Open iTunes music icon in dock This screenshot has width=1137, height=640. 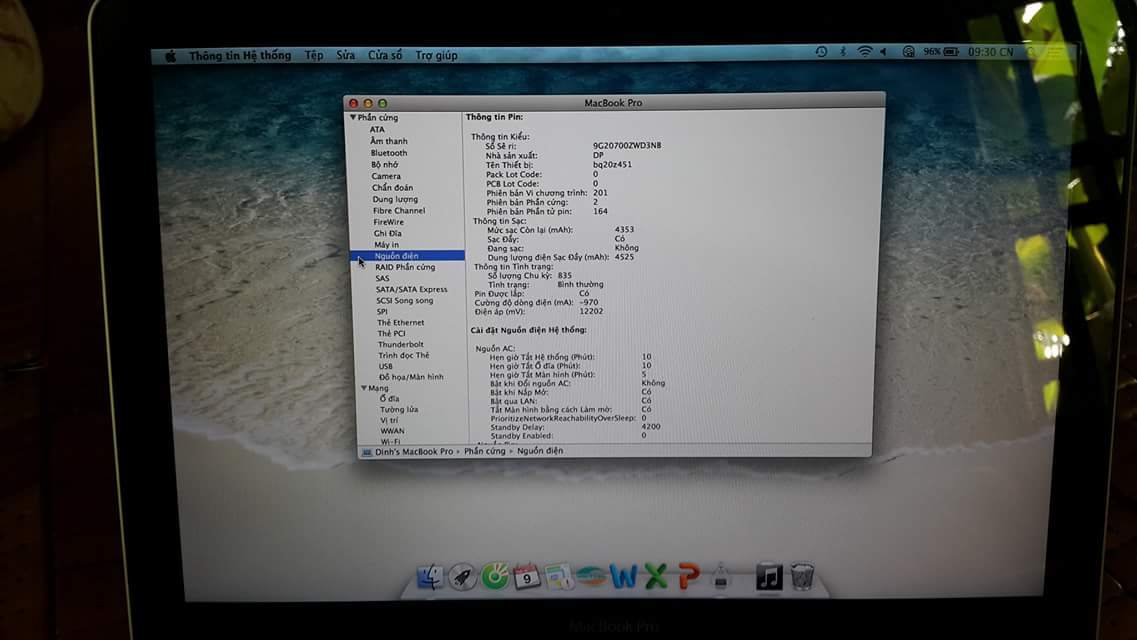coord(768,577)
